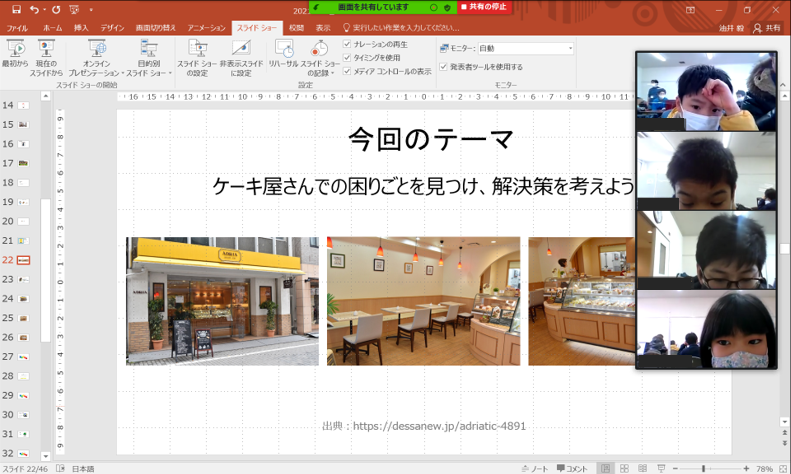The image size is (791, 474).
Task: Open Notes (ノート) pane in status bar
Action: (535, 468)
